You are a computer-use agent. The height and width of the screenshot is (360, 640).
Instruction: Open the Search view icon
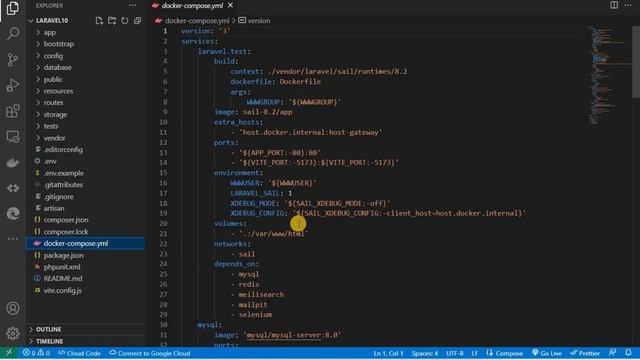[x=13, y=33]
